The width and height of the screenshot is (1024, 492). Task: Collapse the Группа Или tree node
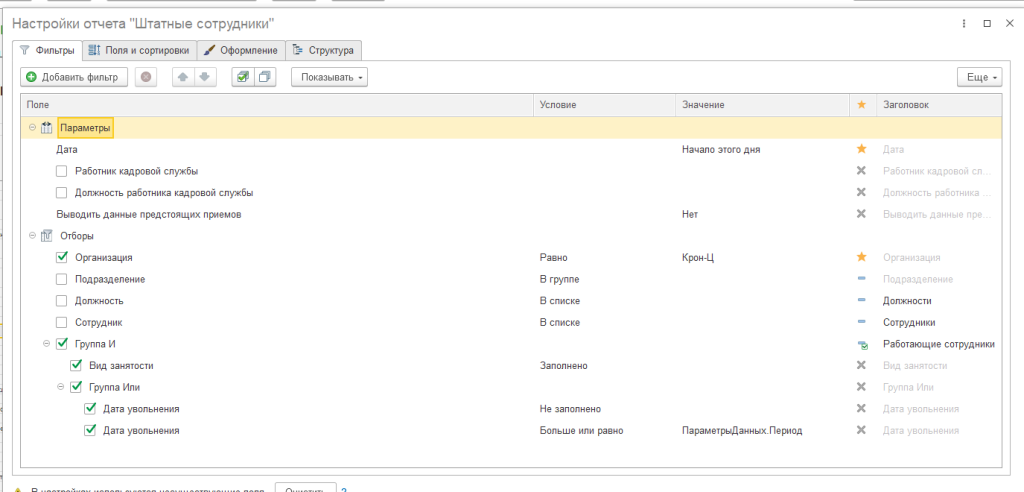click(60, 387)
